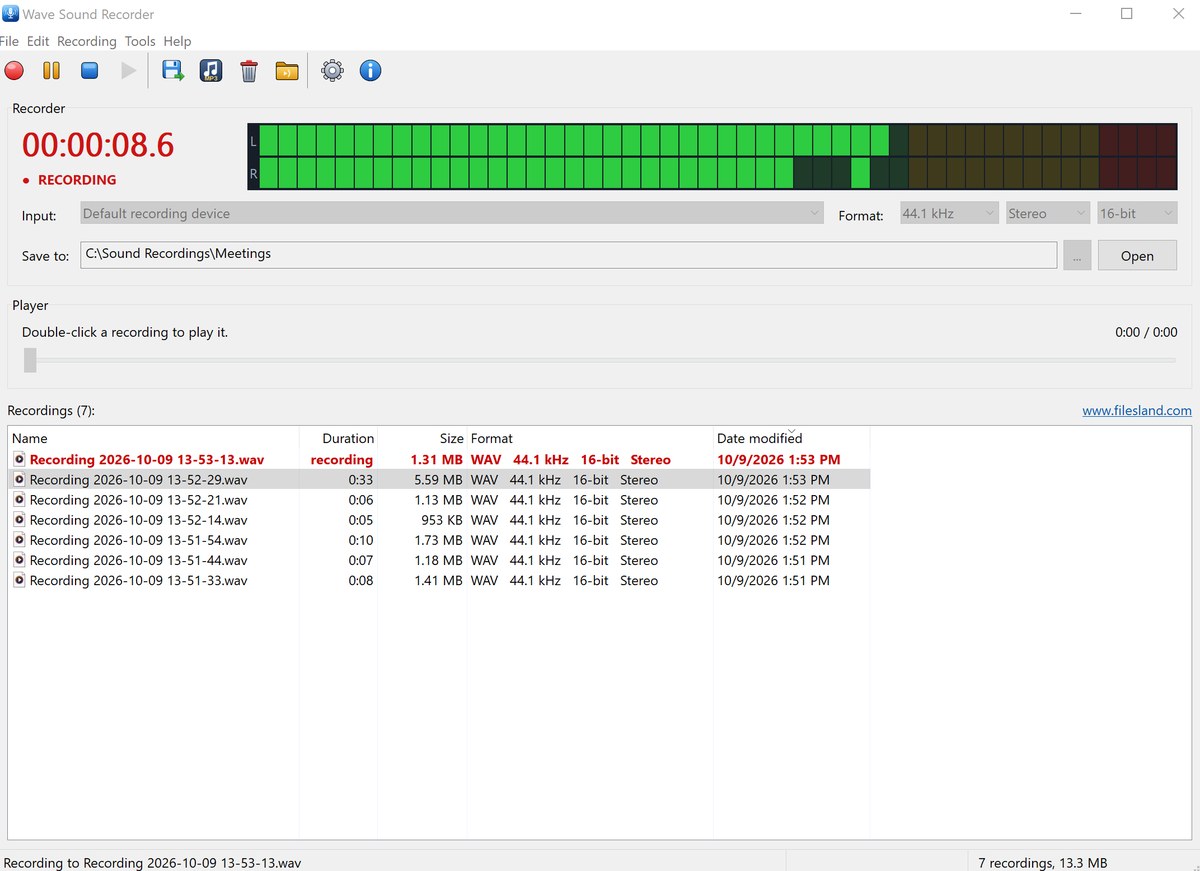Click file icon of Recording 2026-10-09 13-51-33.wav

(x=19, y=580)
